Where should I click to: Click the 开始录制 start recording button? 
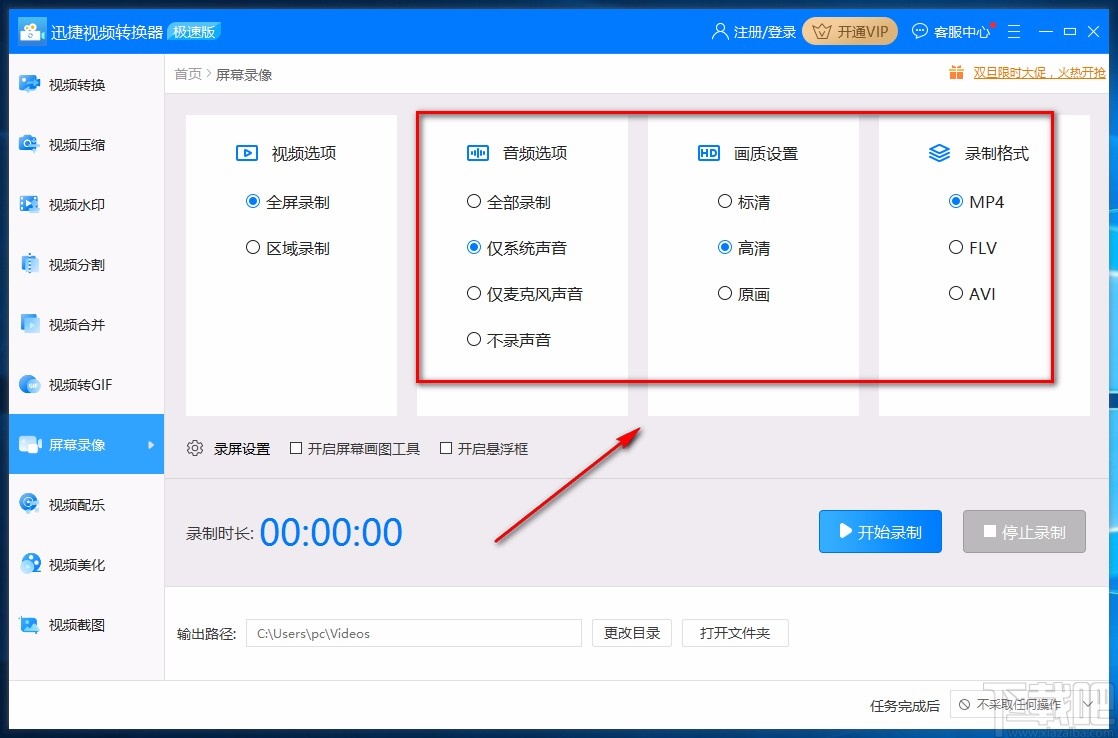[x=880, y=531]
